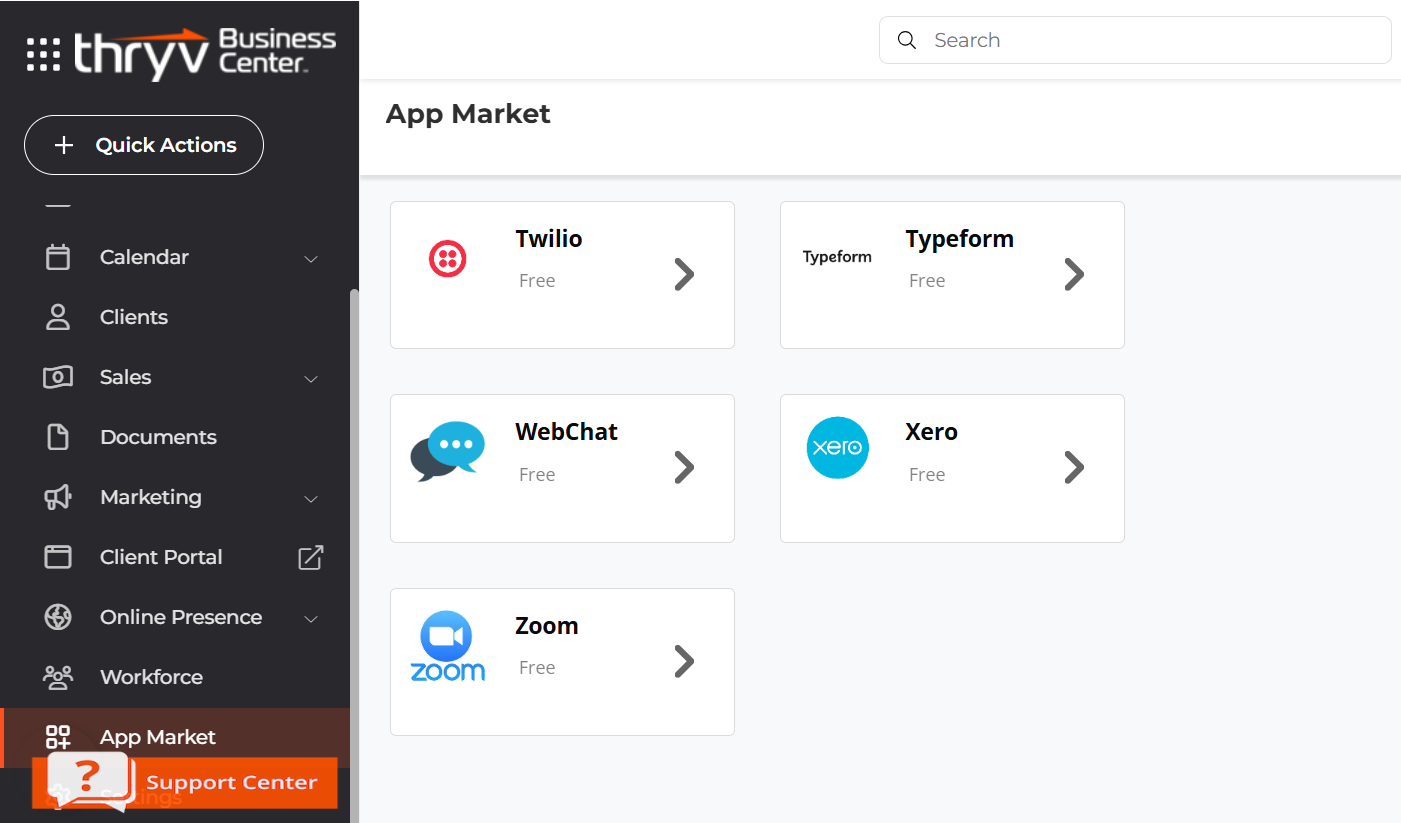The width and height of the screenshot is (1401, 823).
Task: Click the App Market grid-plus icon
Action: coord(58,737)
